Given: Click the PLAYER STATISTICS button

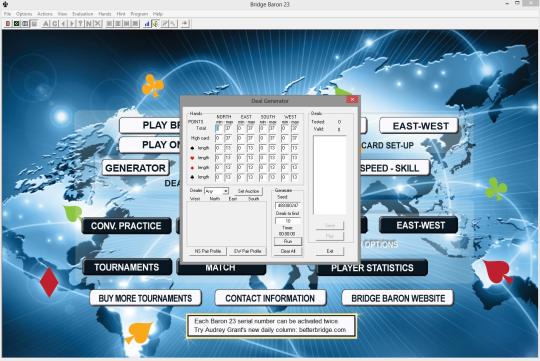Looking at the screenshot, I should point(372,268).
